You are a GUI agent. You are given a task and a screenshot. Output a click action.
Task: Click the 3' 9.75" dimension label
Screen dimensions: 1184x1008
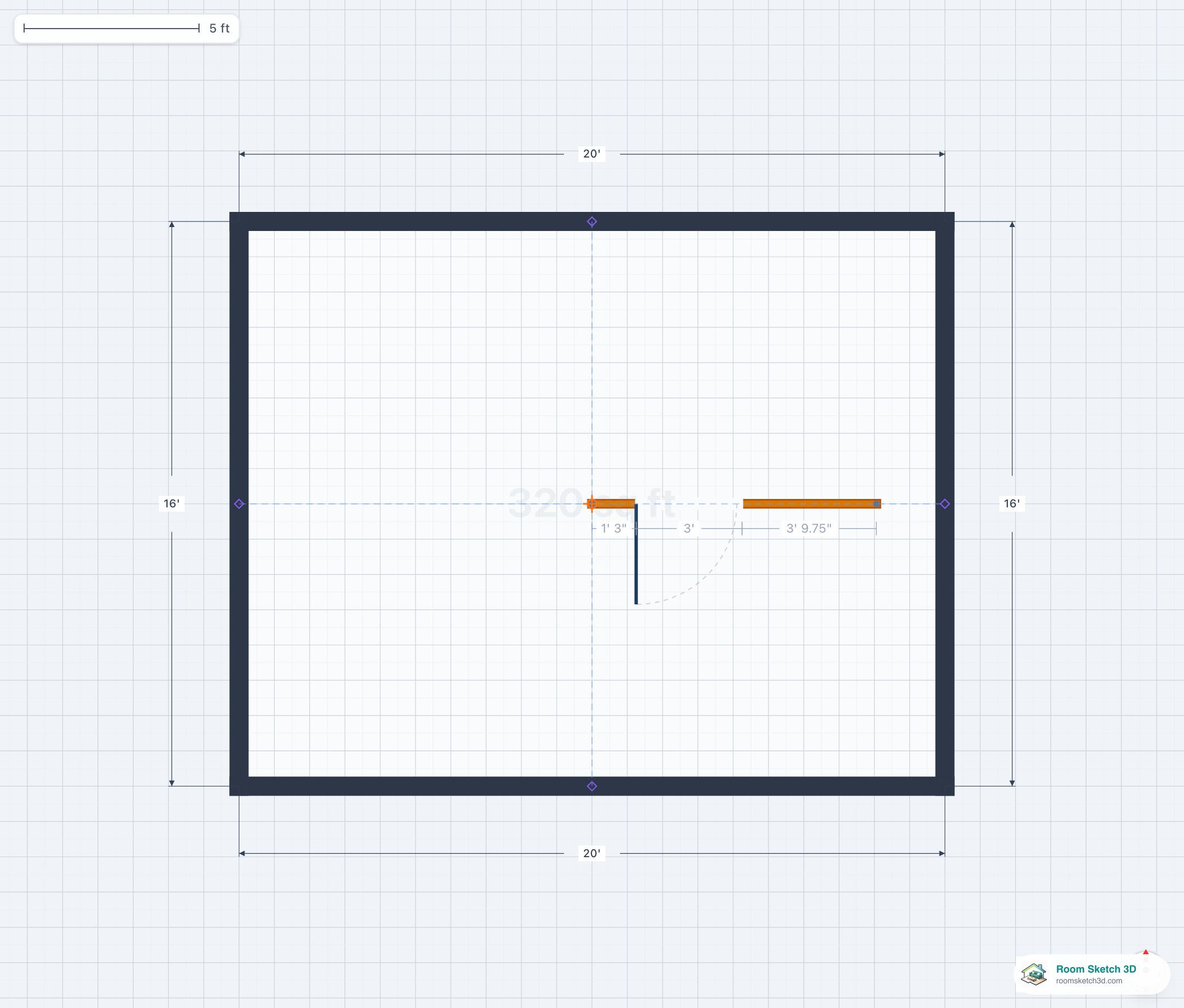809,529
